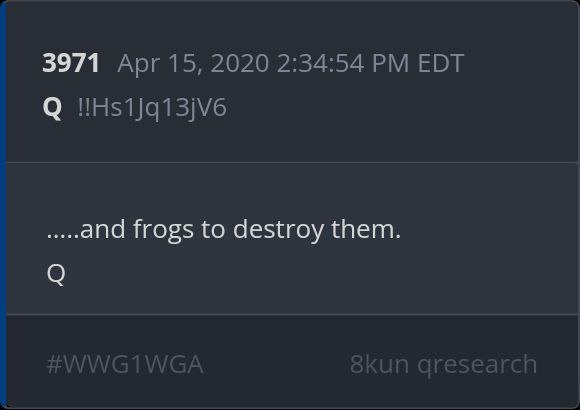Click the #WWG1WGA hashtag

click(125, 364)
